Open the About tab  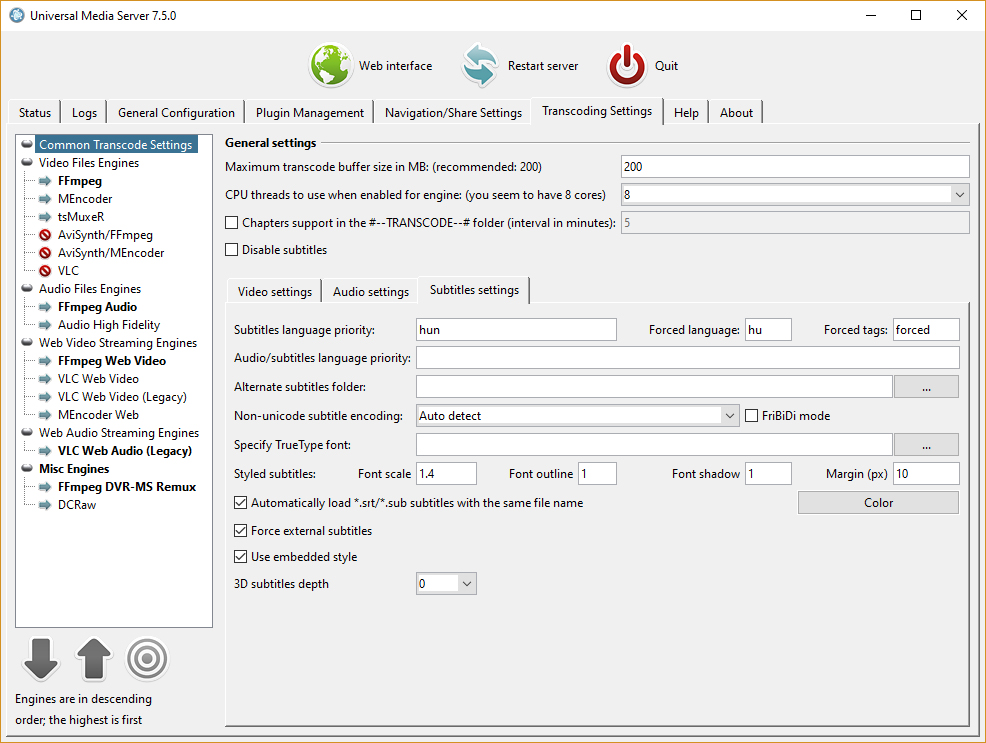(736, 113)
